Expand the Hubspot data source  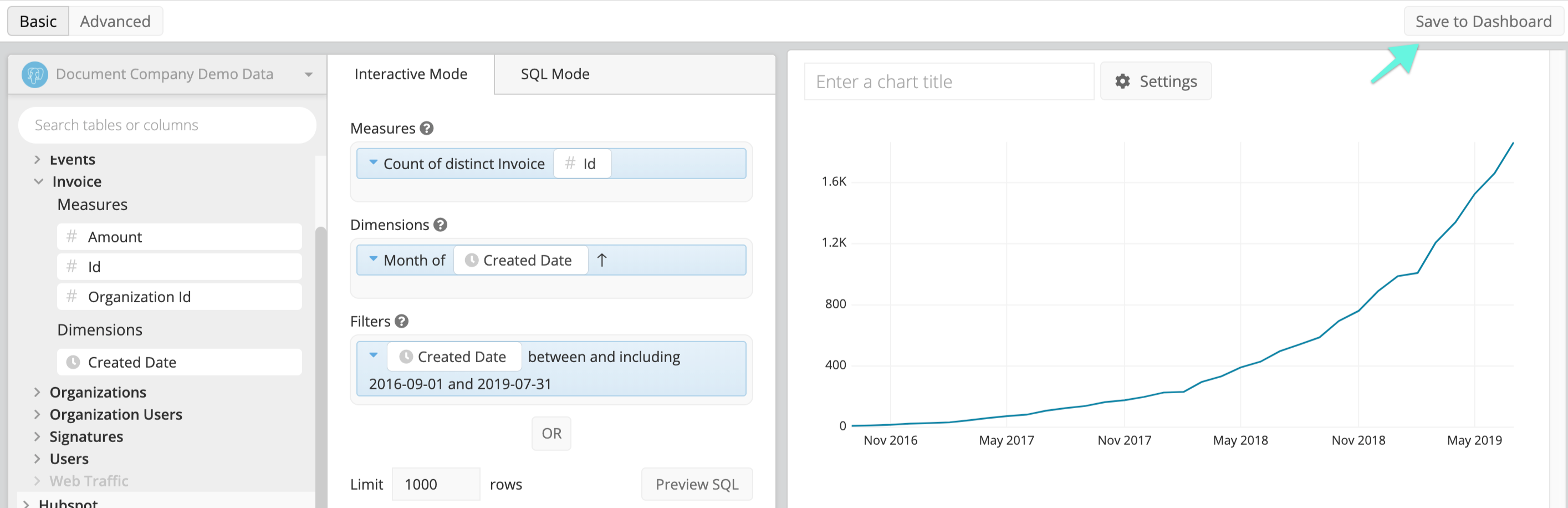[26, 503]
